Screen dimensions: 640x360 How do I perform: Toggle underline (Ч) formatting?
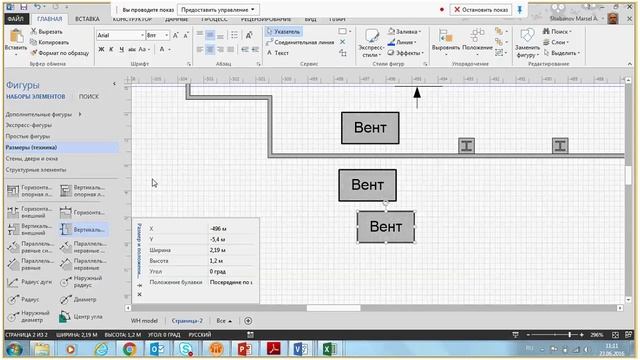[121, 49]
